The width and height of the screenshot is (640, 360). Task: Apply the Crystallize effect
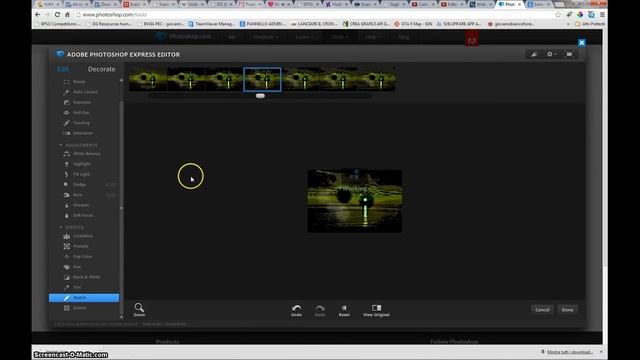79,236
